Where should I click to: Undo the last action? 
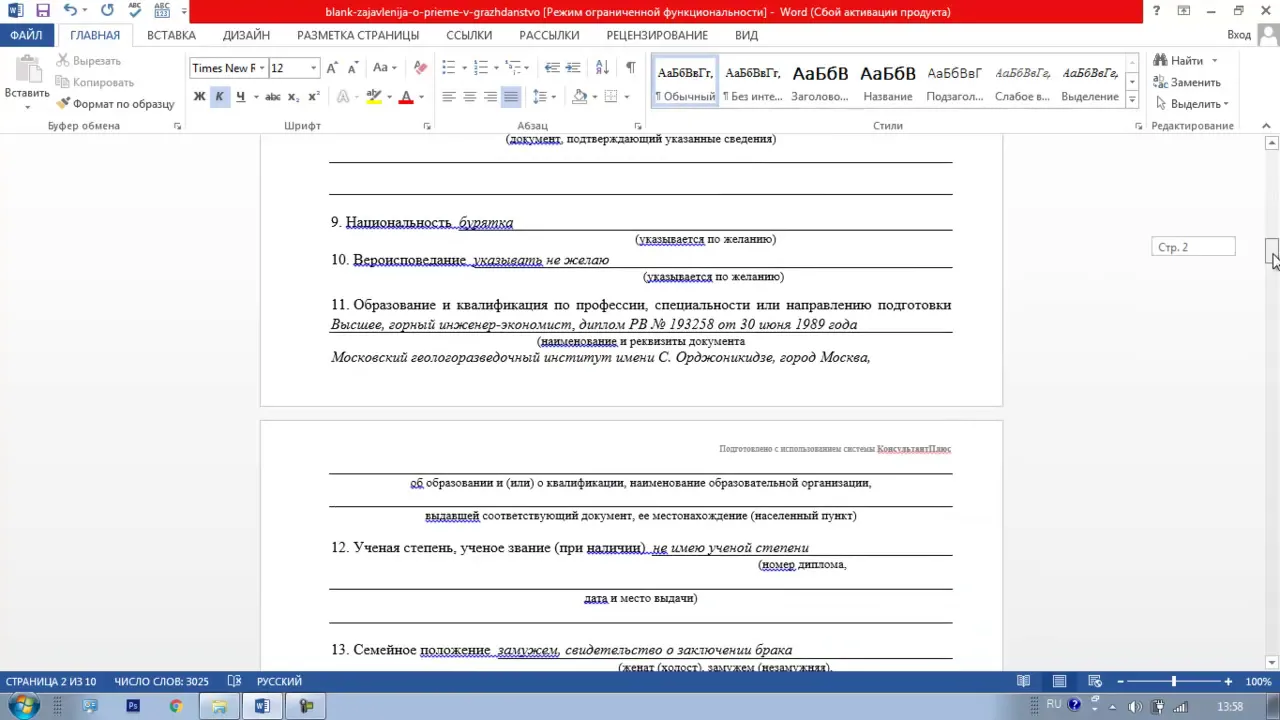tap(70, 11)
